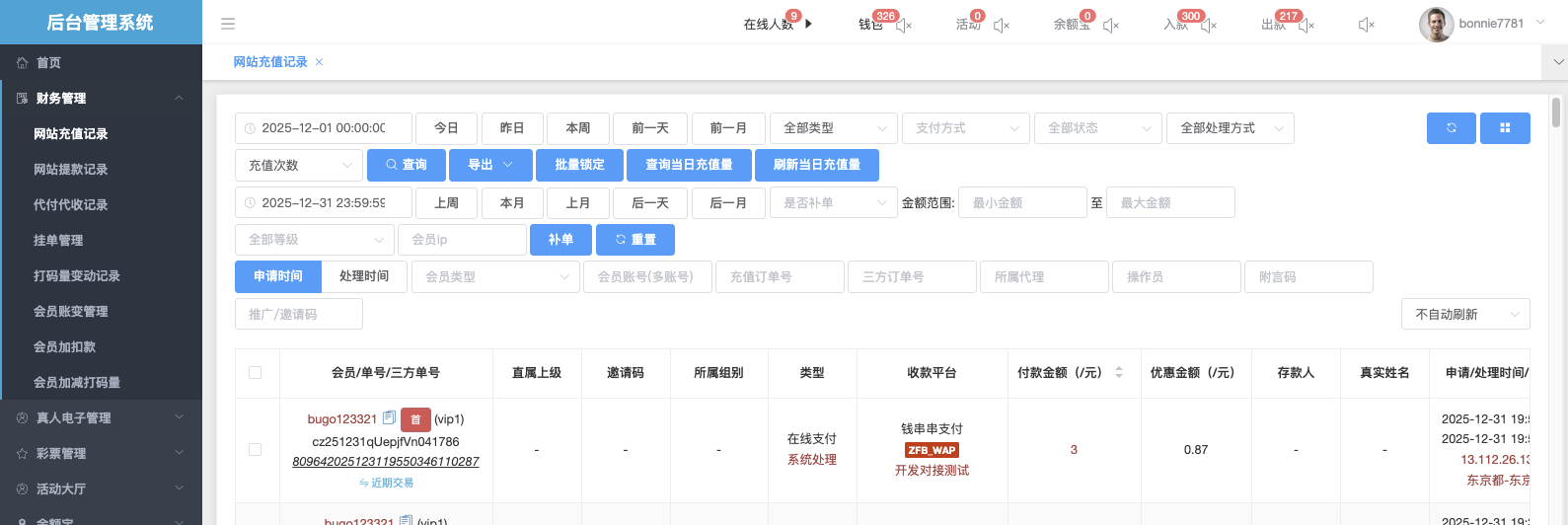Open 网站提款记录 in the sidebar
The width and height of the screenshot is (1568, 525).
click(71, 170)
